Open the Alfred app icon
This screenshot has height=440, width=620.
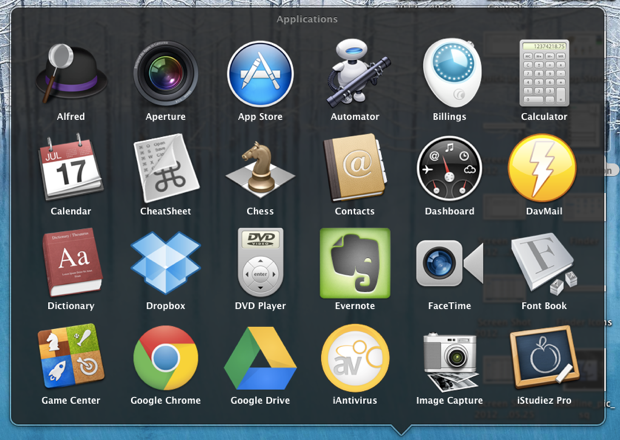click(71, 73)
